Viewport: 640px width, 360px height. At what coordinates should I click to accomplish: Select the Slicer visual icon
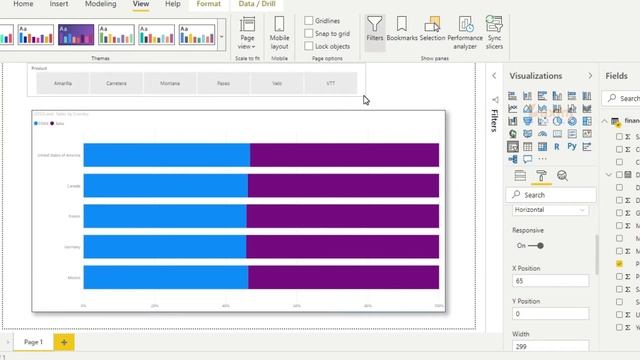512,147
